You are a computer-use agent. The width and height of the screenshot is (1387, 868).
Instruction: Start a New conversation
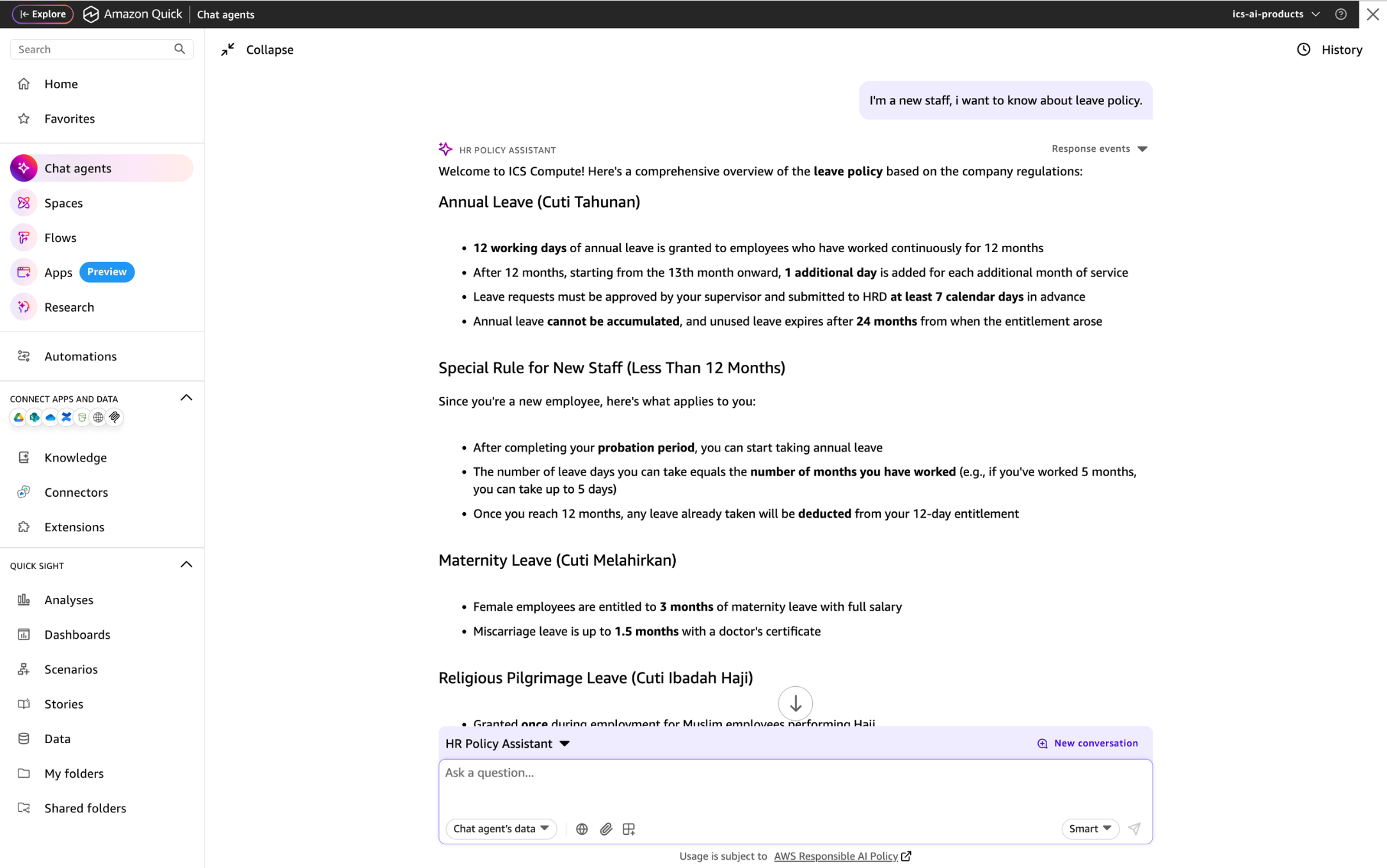1087,743
